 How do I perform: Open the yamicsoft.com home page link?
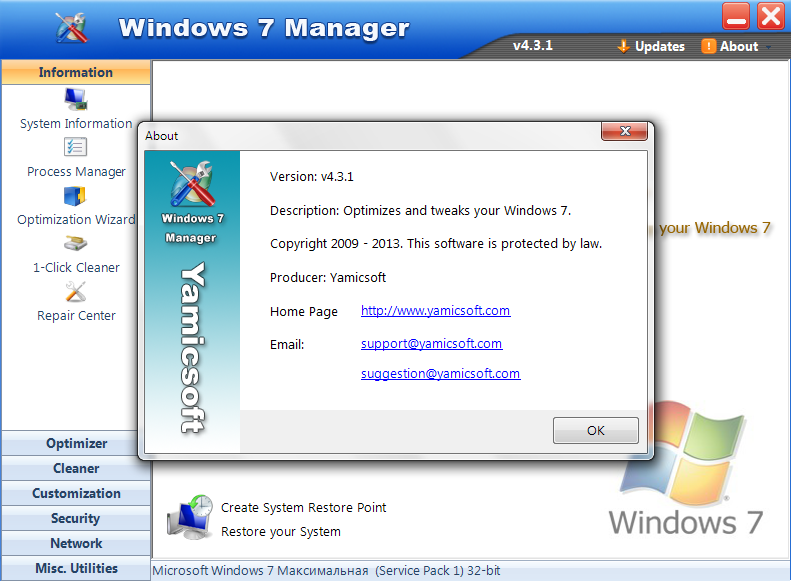(x=435, y=311)
